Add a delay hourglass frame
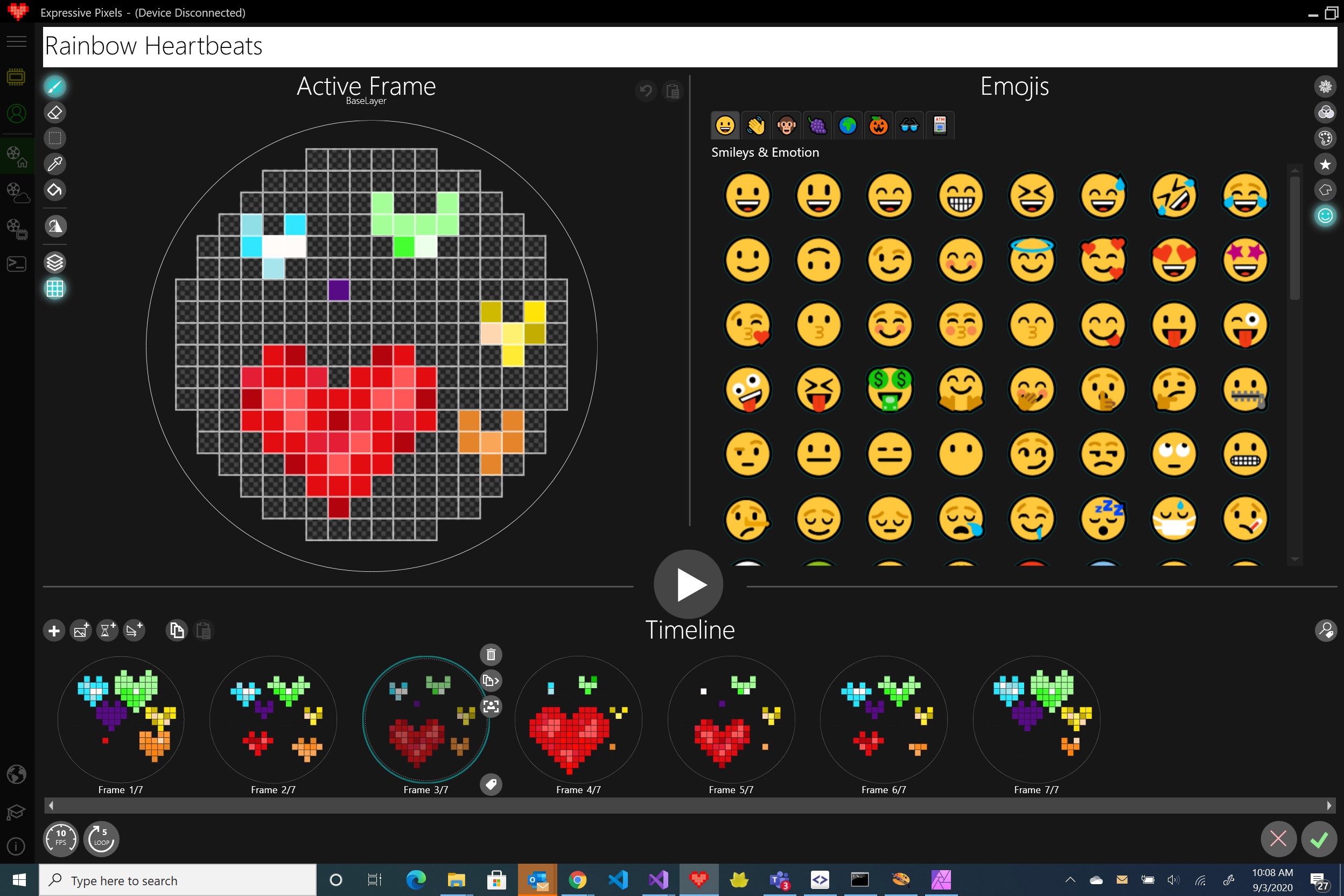 click(x=108, y=631)
